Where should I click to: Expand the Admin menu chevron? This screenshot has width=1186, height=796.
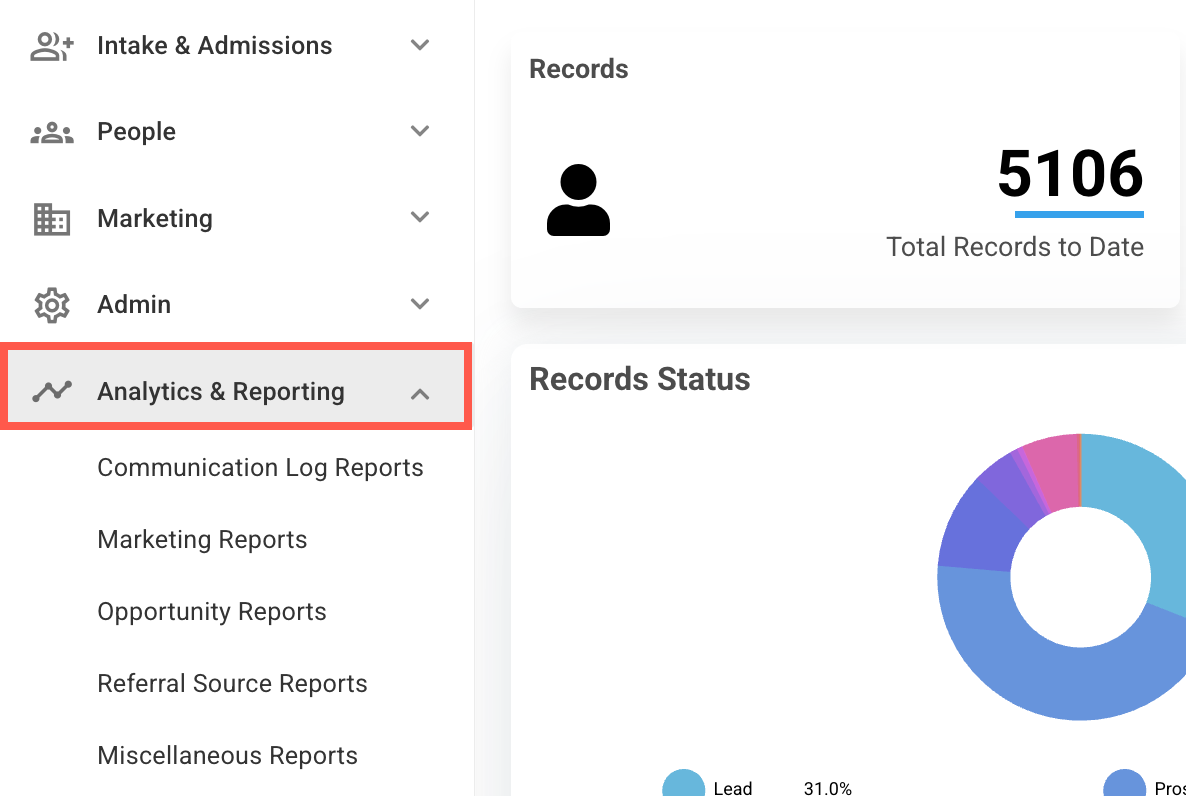coord(420,304)
